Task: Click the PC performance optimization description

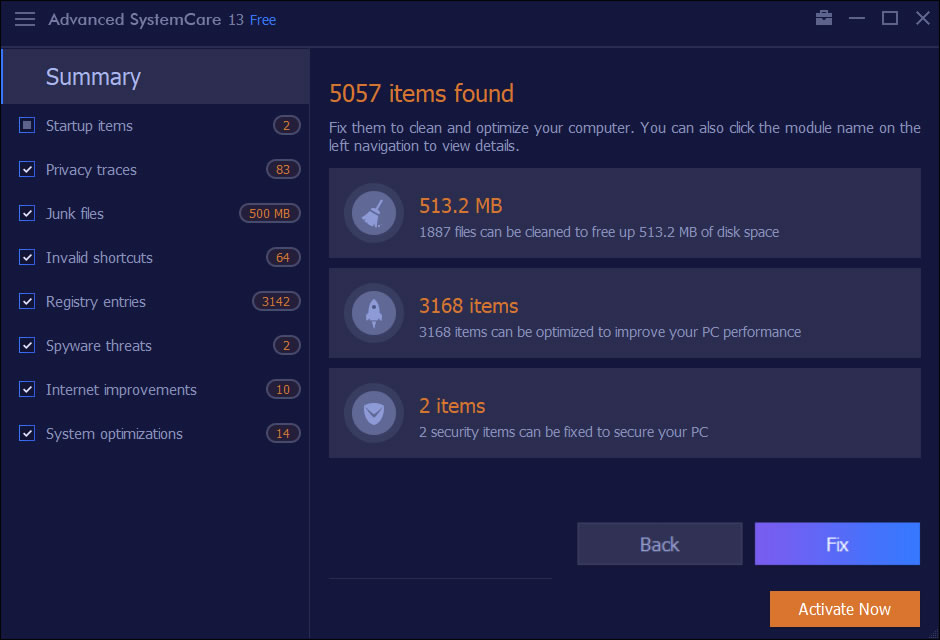Action: tap(610, 332)
